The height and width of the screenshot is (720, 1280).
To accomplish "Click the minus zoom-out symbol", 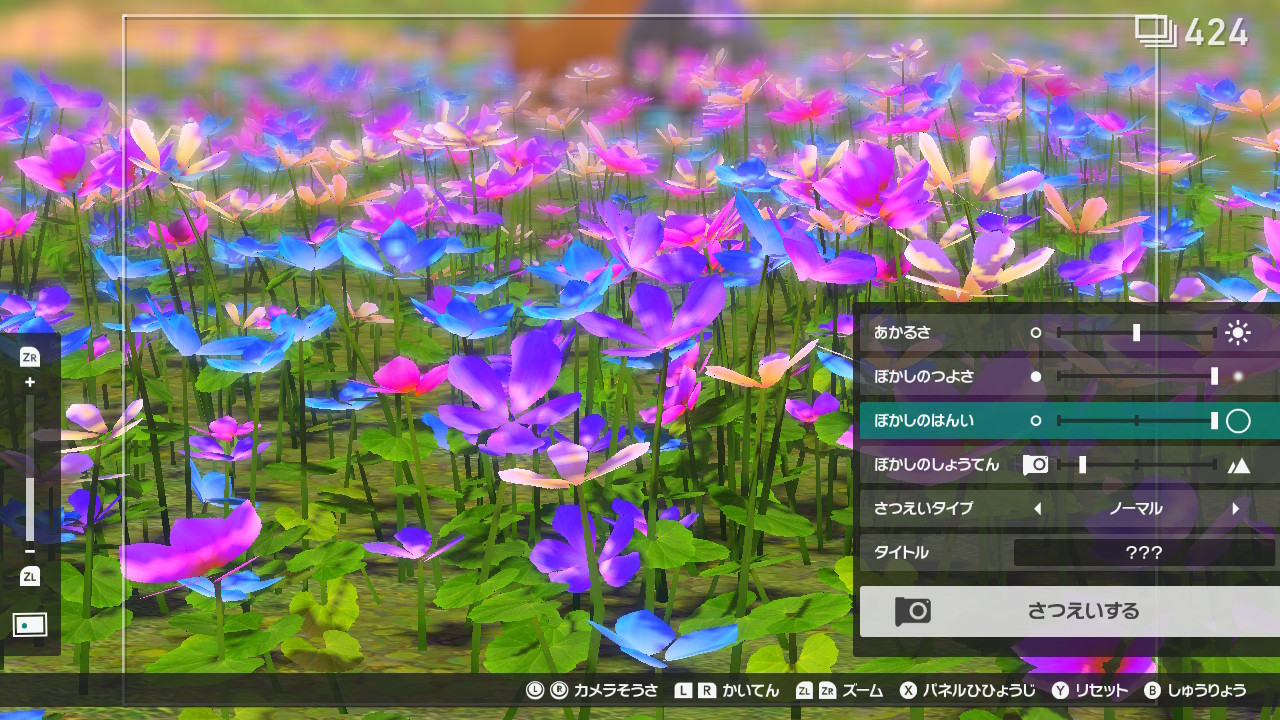I will coord(29,552).
